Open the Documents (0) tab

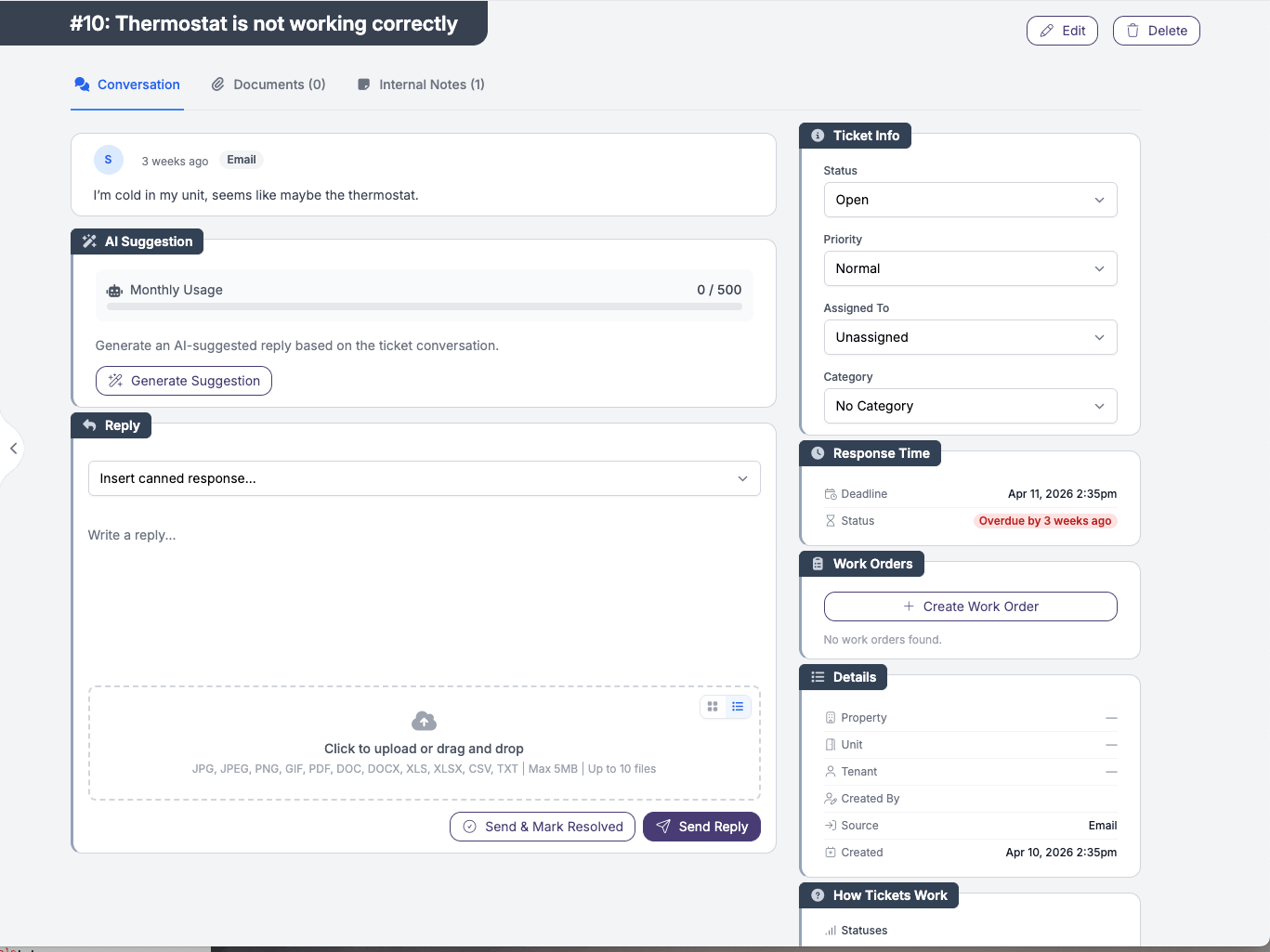click(x=268, y=85)
